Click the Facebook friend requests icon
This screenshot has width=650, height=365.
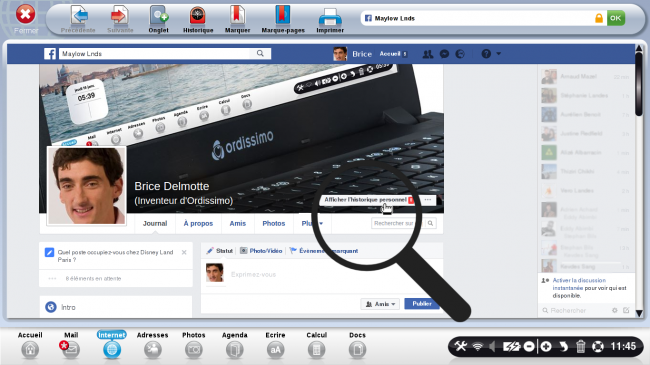428,54
